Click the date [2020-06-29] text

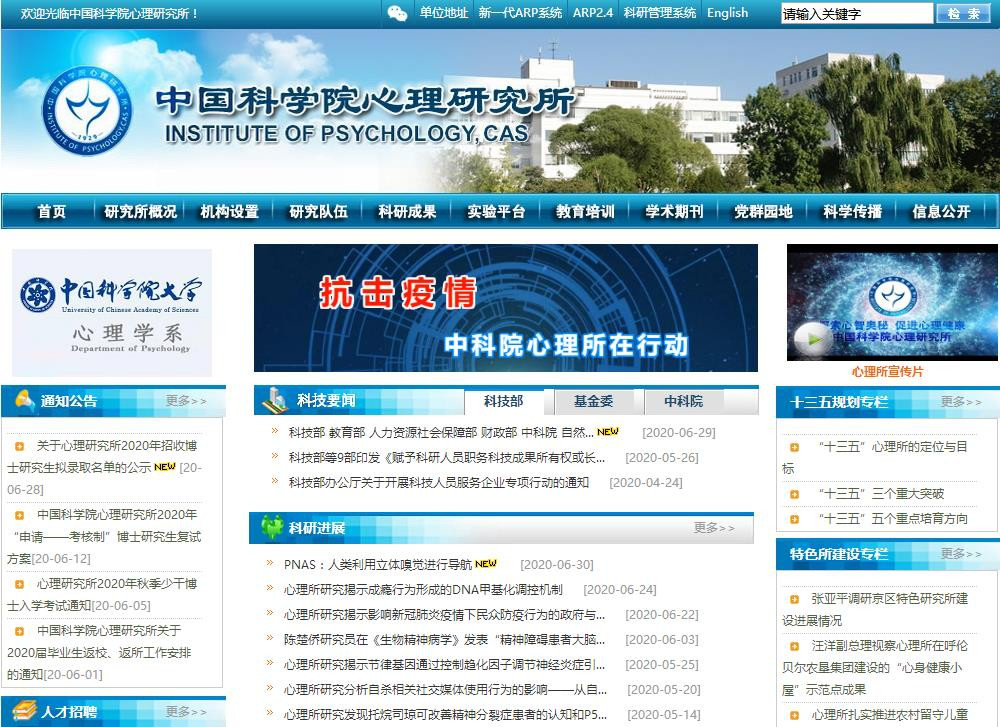point(679,432)
